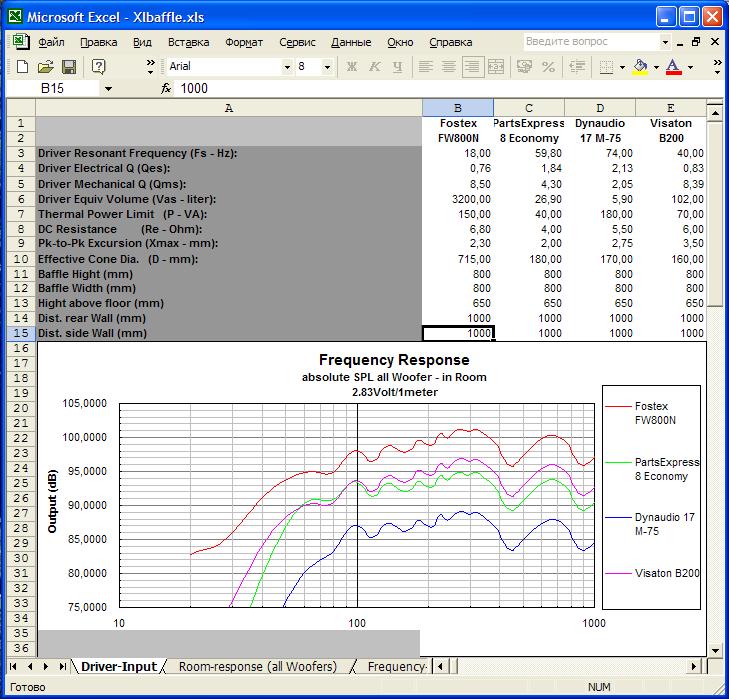Expand standard toolbar options chevron
Image resolution: width=729 pixels, height=699 pixels.
point(150,67)
